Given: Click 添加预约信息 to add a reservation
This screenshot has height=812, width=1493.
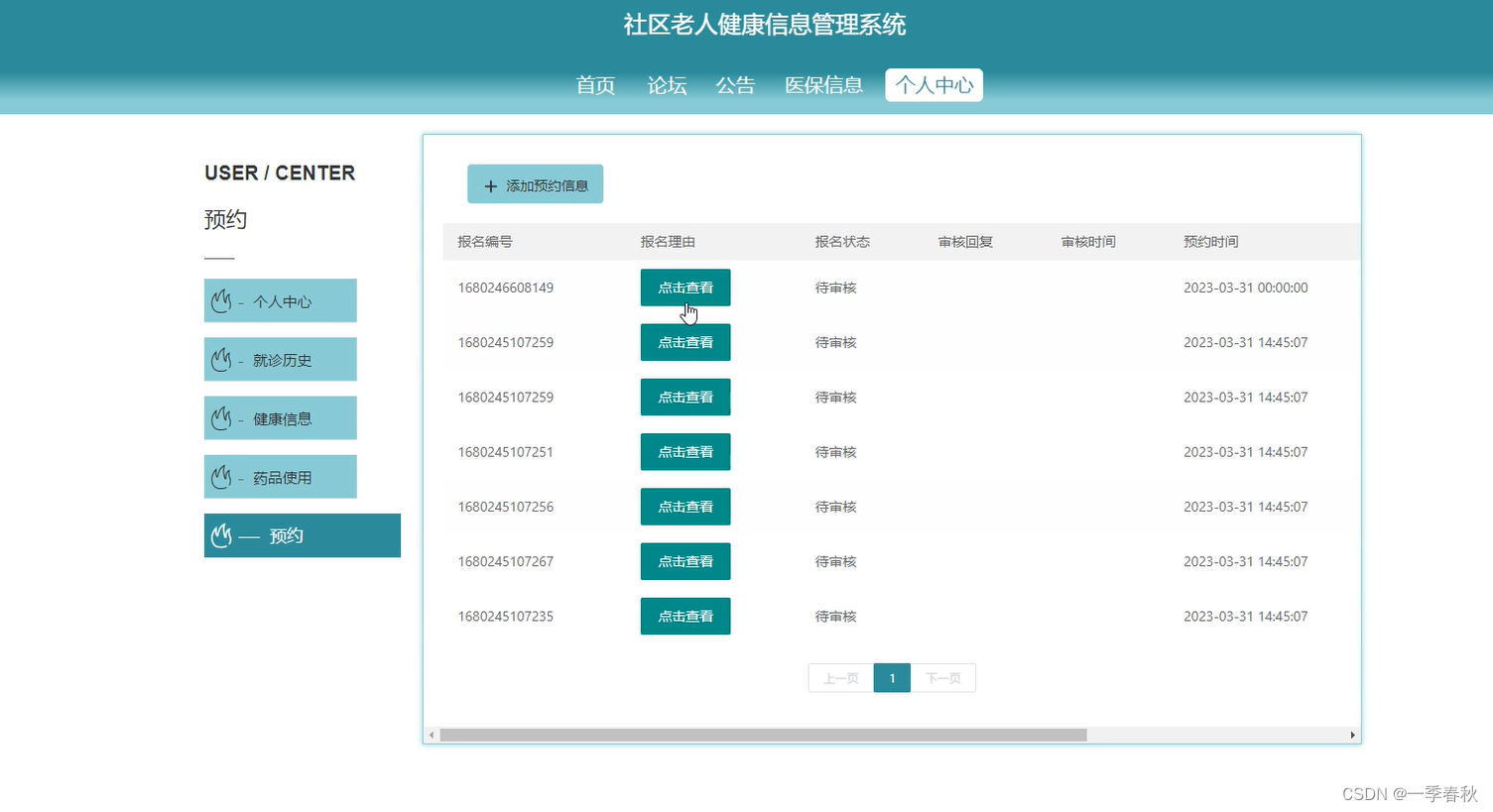Looking at the screenshot, I should click(x=535, y=183).
